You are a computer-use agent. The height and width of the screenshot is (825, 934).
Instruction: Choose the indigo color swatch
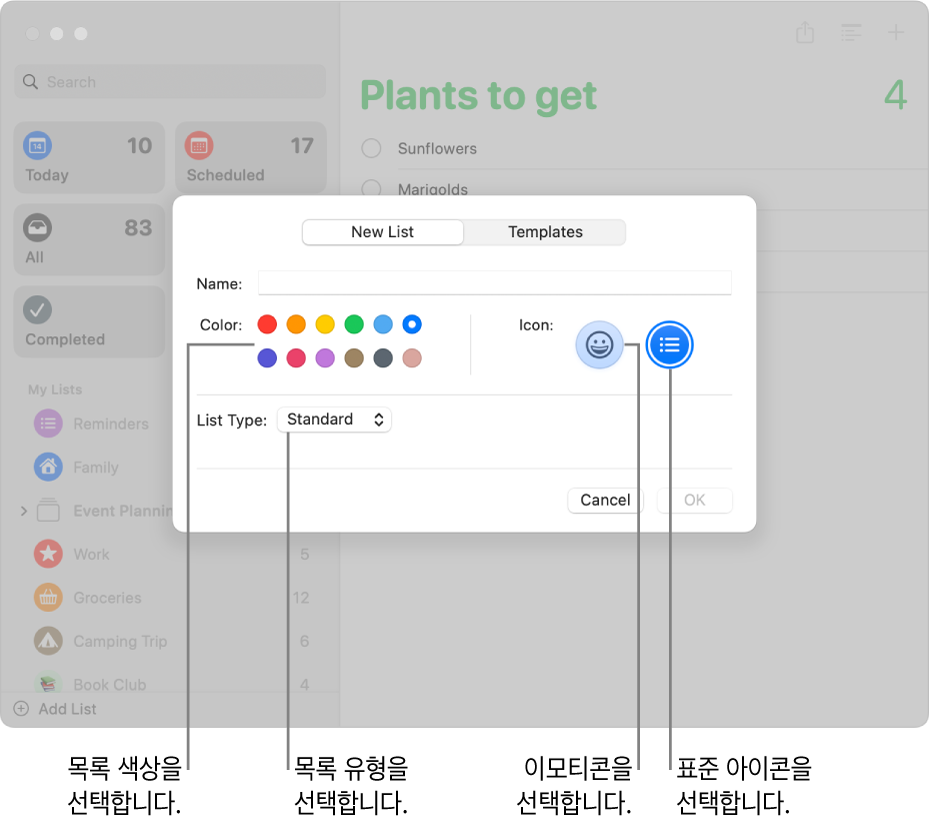267,358
